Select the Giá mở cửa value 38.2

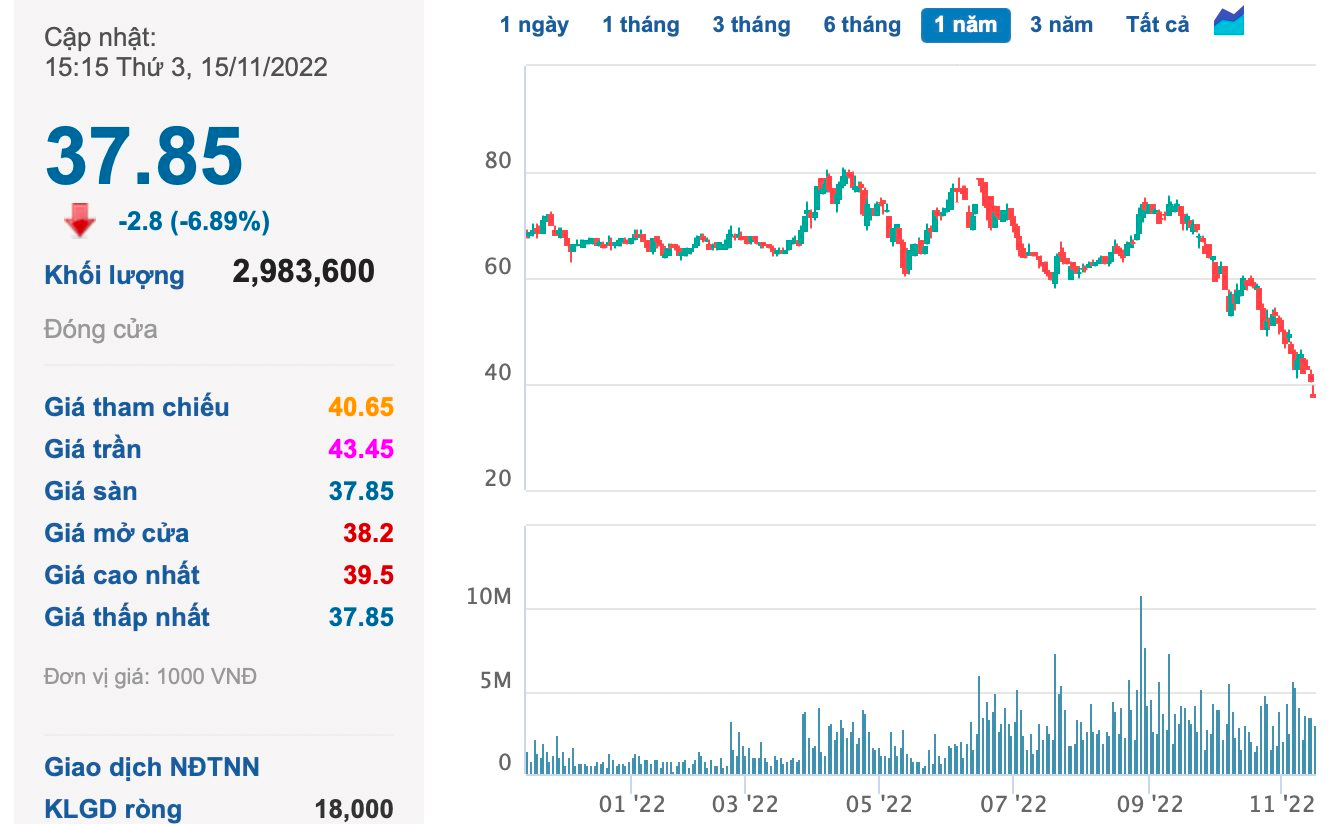click(368, 533)
